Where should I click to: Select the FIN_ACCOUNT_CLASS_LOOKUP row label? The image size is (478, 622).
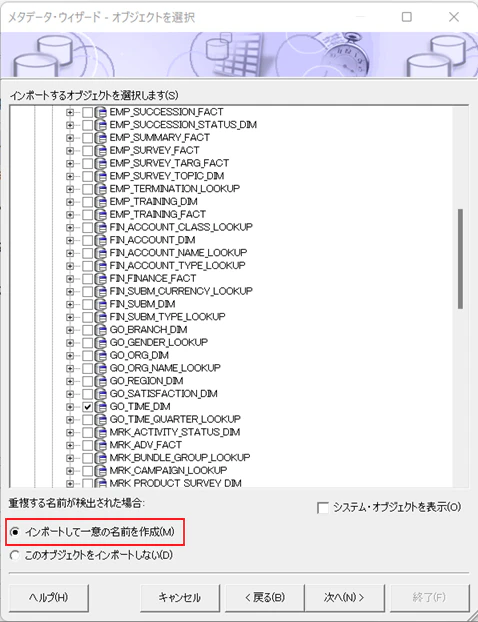(x=181, y=227)
